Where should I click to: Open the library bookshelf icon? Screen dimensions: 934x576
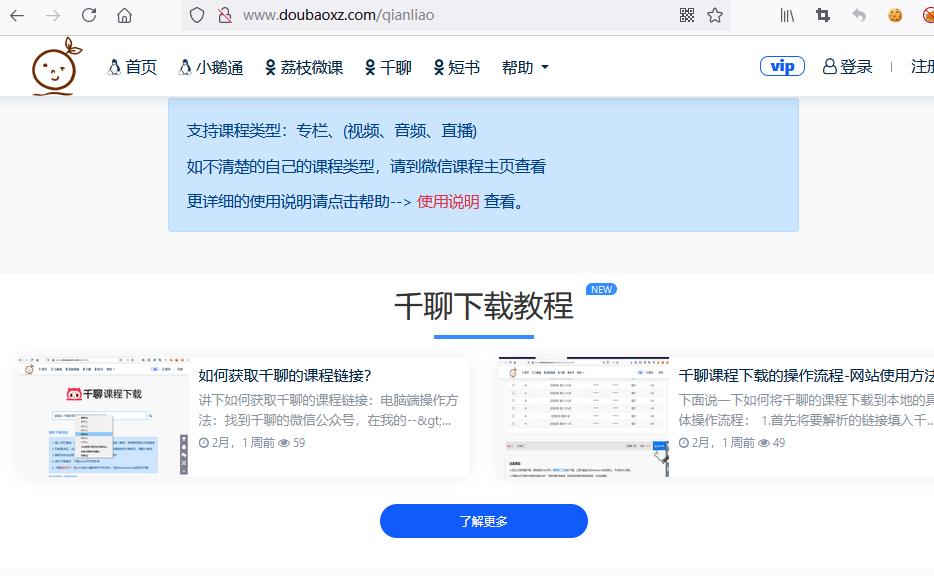tap(787, 15)
